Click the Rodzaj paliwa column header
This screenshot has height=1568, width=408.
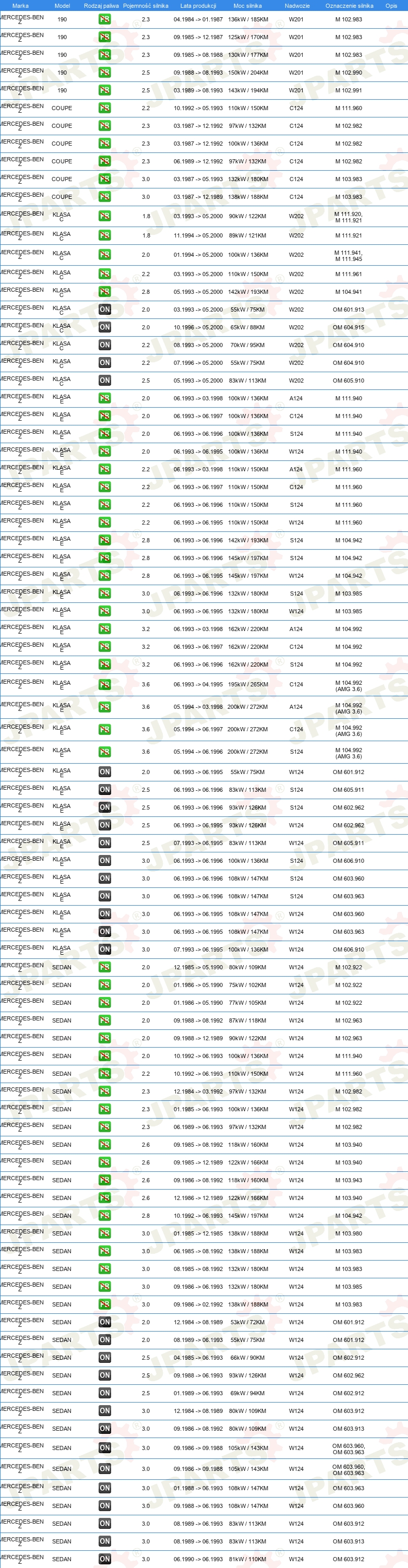coord(102,5)
